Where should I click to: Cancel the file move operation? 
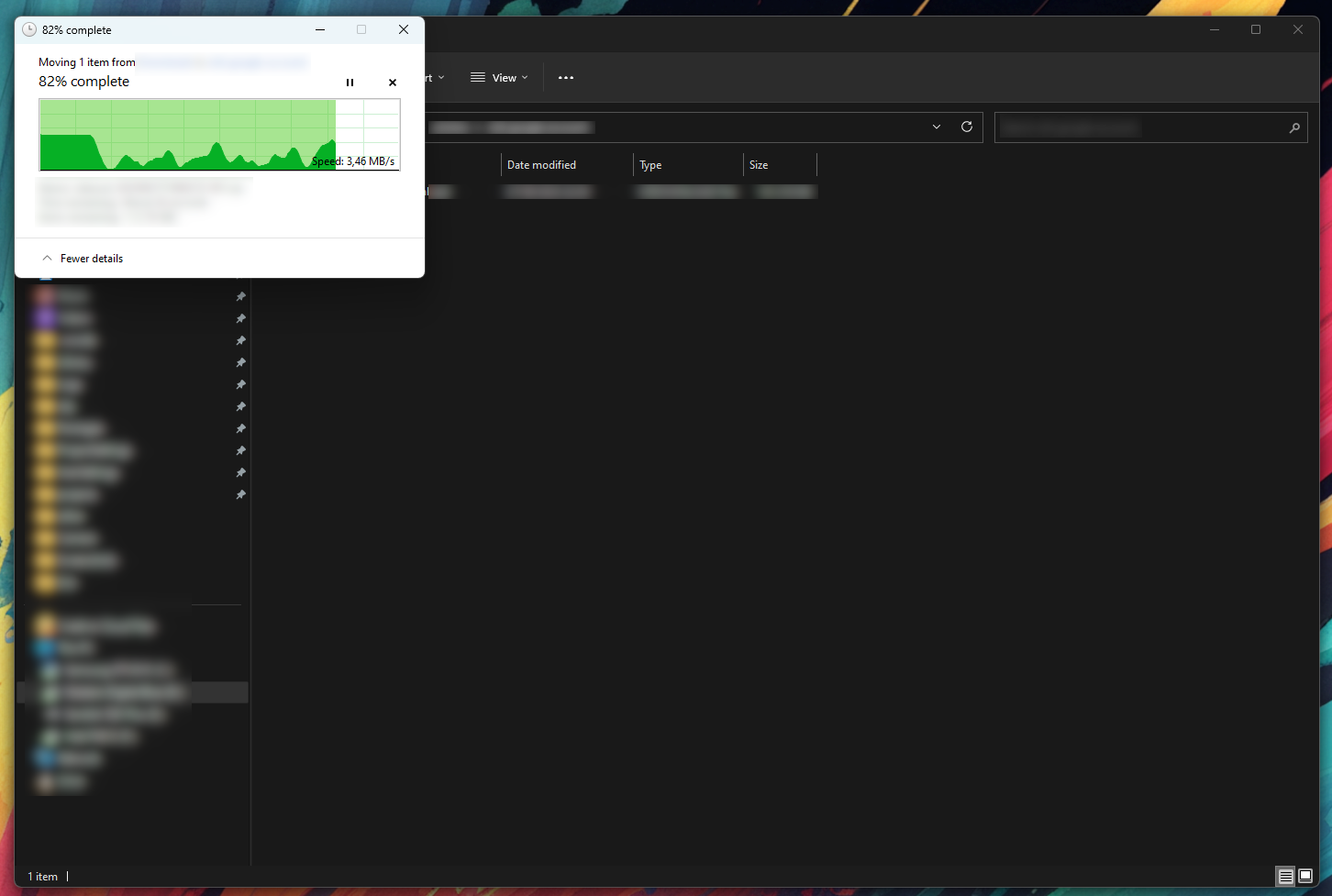coord(392,83)
